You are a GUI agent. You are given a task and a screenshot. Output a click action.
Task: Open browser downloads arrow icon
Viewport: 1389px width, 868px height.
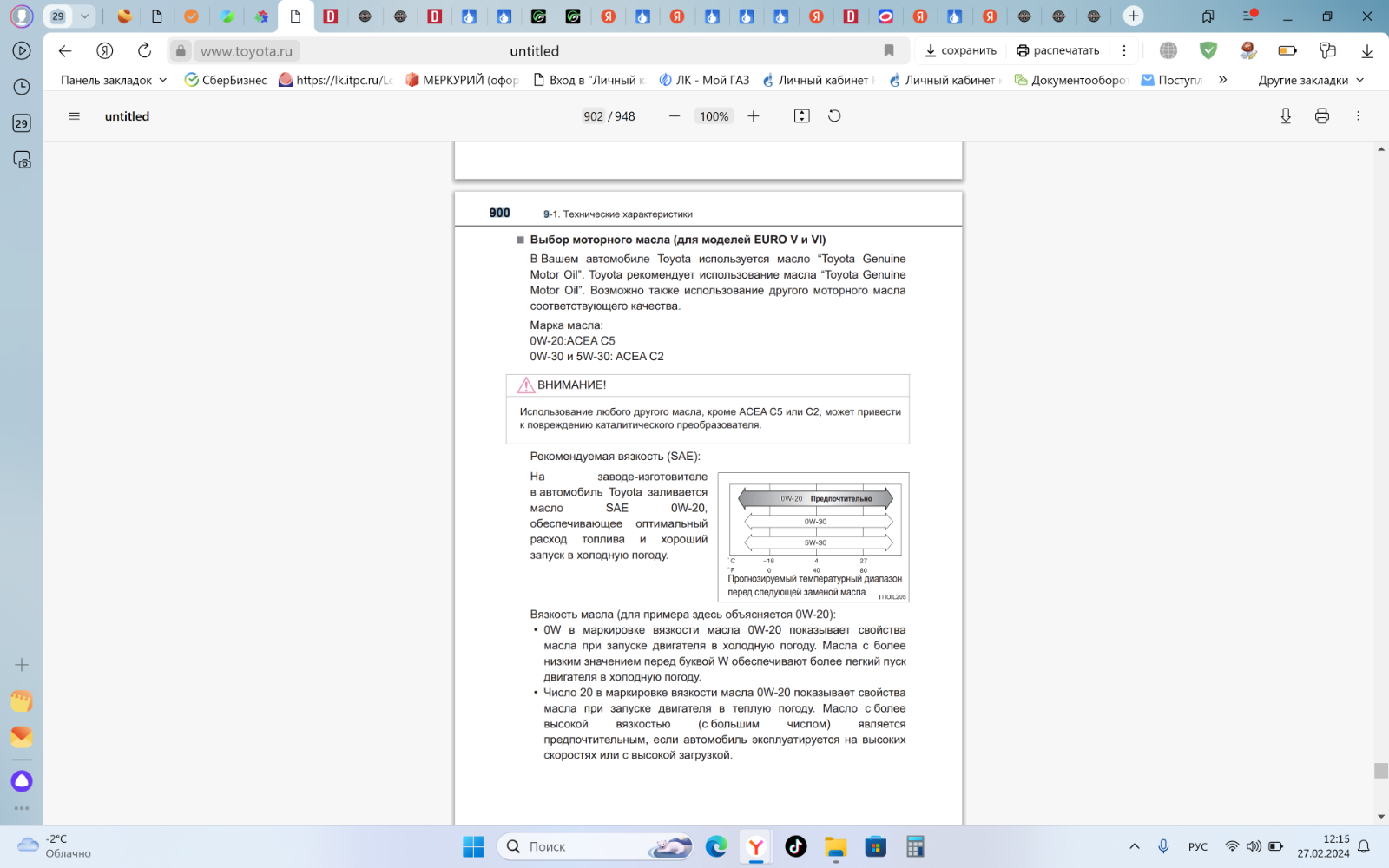click(1366, 50)
